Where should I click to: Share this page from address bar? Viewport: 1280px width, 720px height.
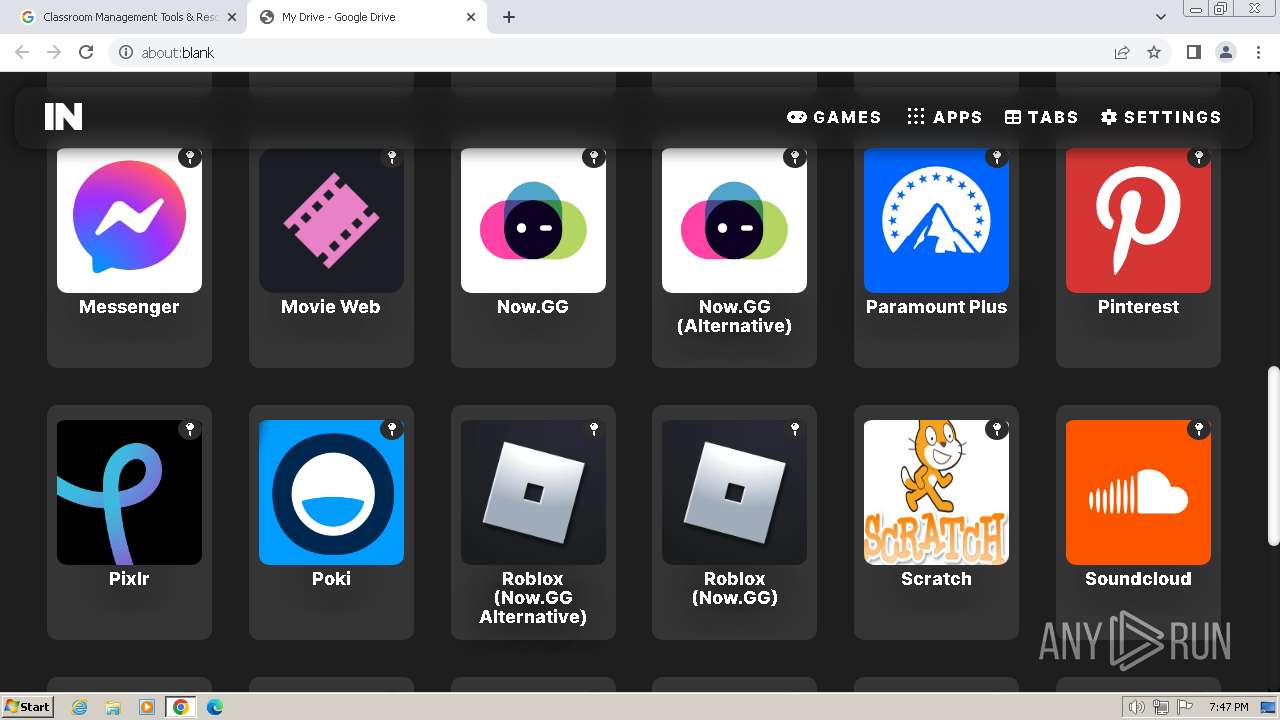pos(1122,52)
